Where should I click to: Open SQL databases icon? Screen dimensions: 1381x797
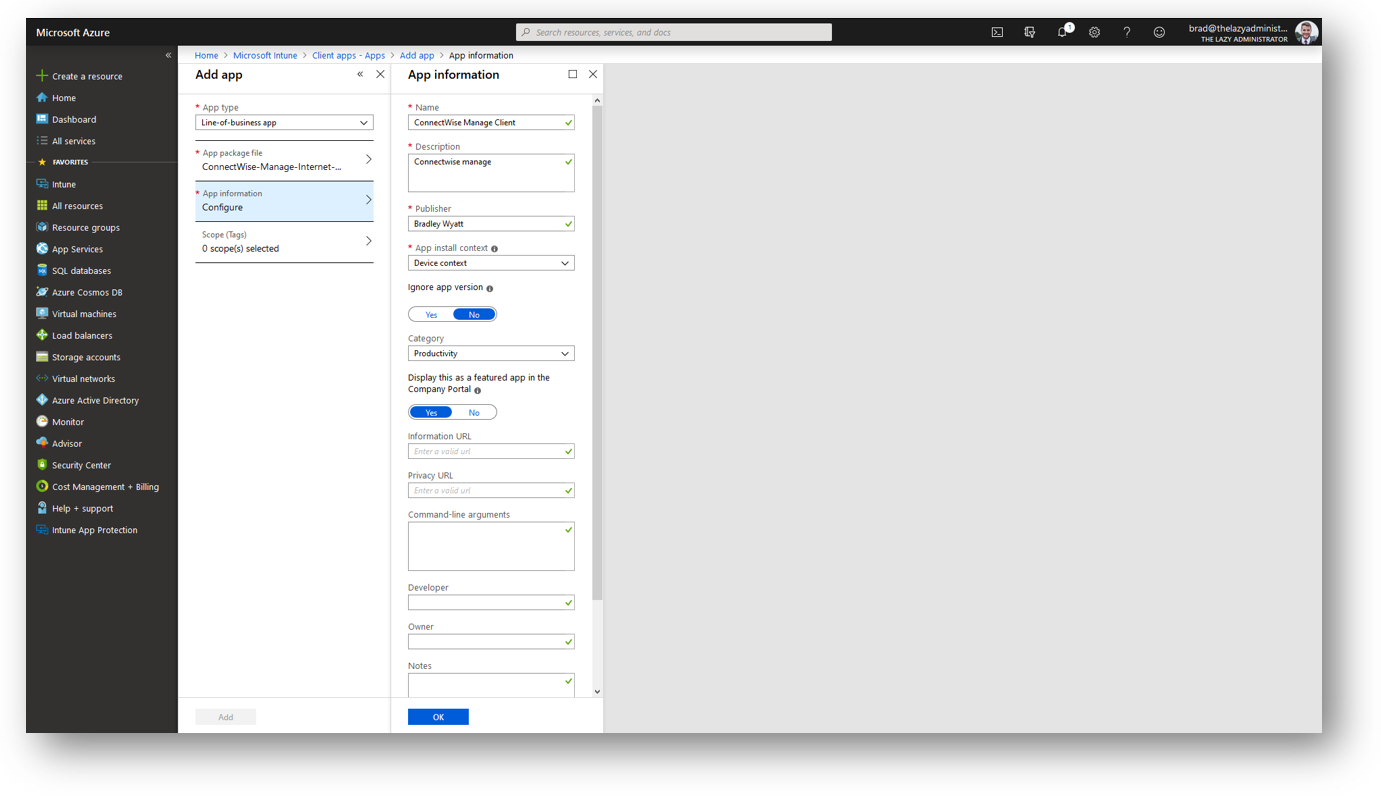(42, 270)
